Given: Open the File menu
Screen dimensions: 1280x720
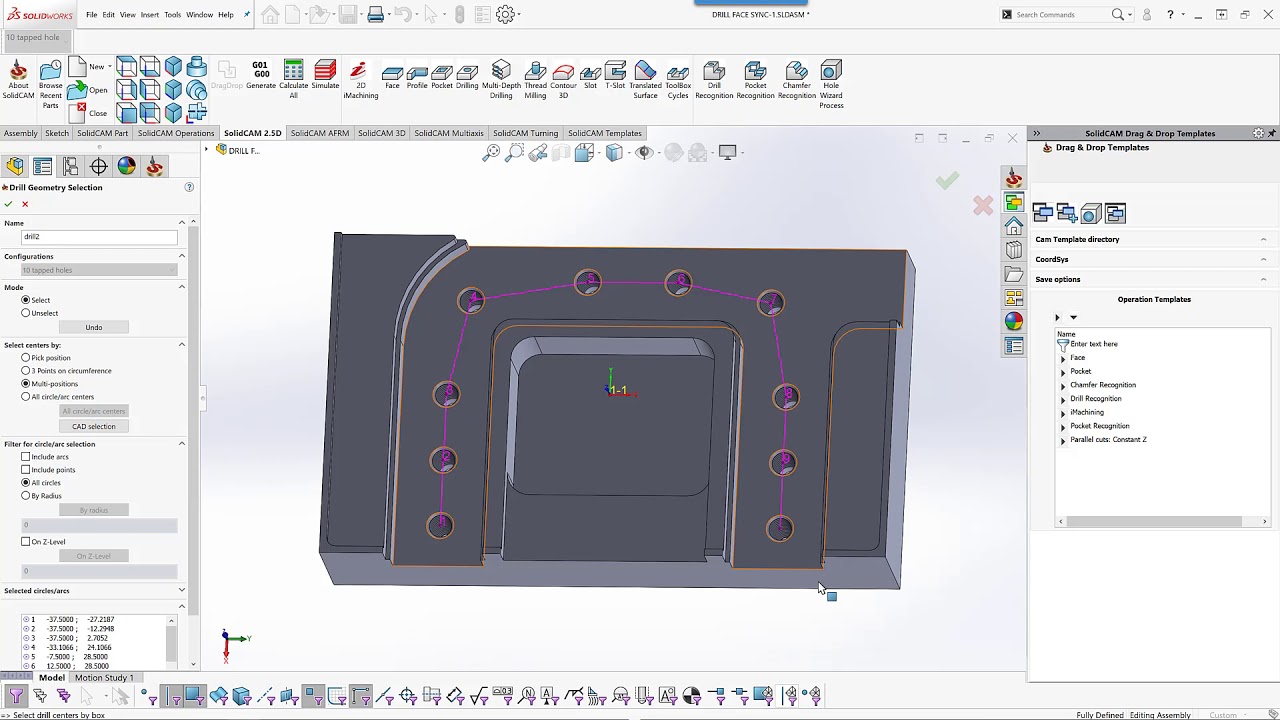Looking at the screenshot, I should [92, 15].
